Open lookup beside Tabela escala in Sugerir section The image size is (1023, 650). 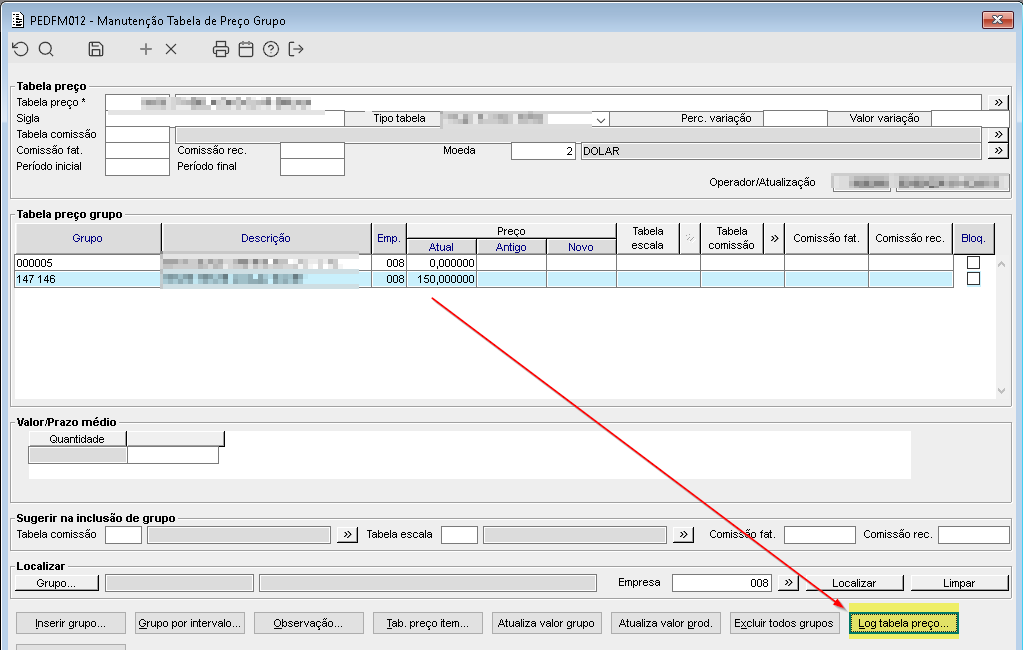[x=683, y=534]
